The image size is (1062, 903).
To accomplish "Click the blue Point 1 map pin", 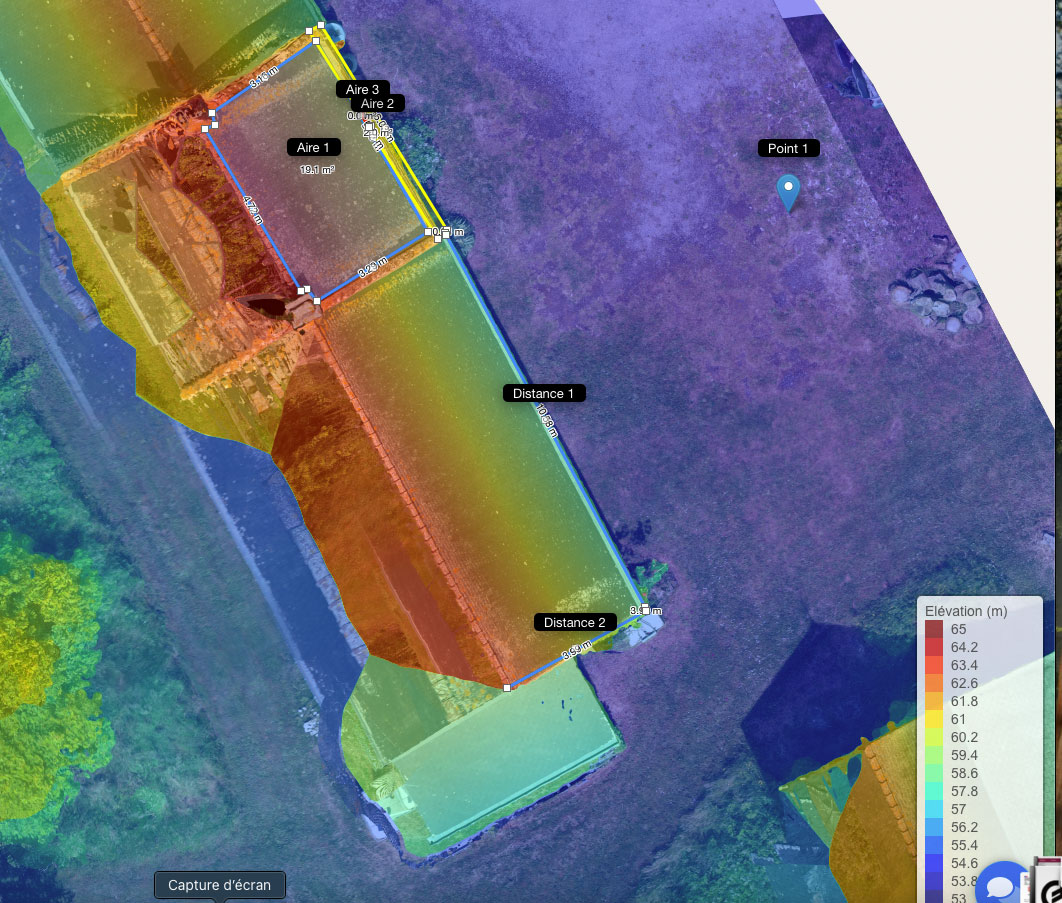I will [x=789, y=190].
